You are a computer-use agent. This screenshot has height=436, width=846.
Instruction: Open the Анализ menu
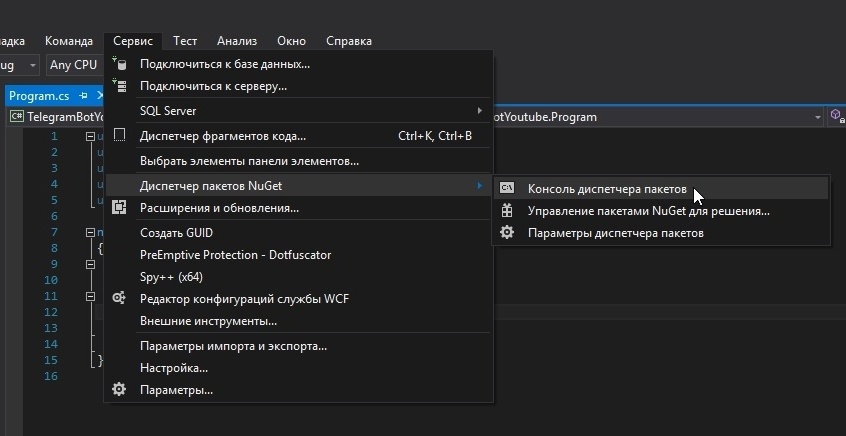[x=237, y=41]
